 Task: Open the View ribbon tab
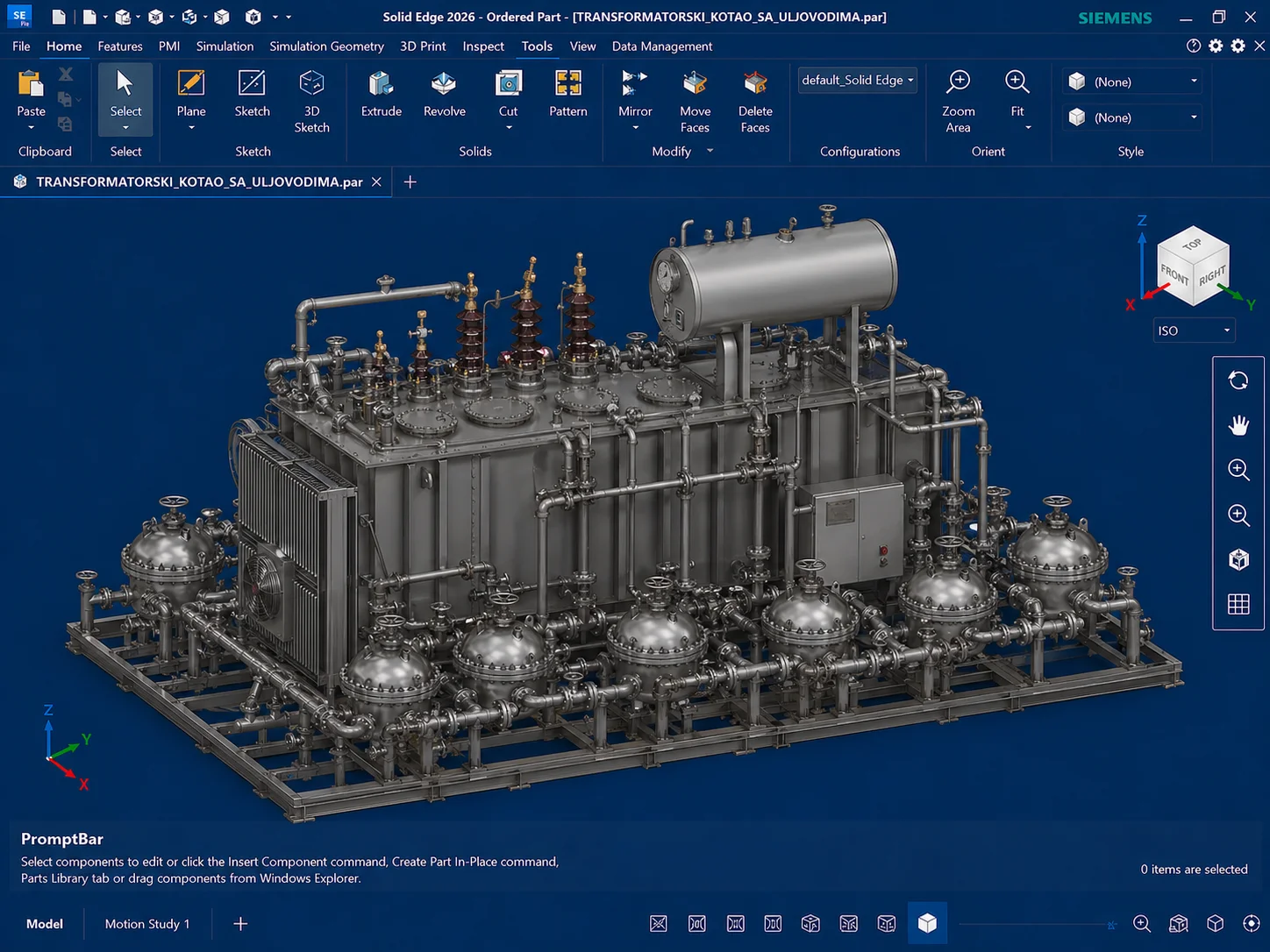582,46
